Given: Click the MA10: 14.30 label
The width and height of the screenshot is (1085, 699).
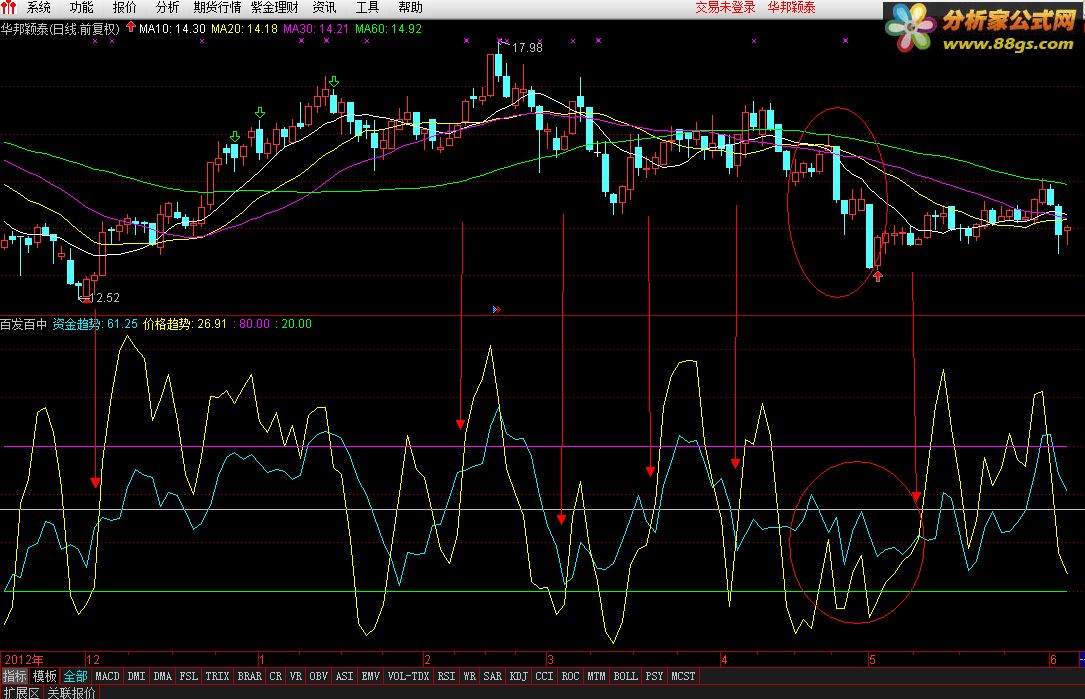Looking at the screenshot, I should (x=172, y=28).
